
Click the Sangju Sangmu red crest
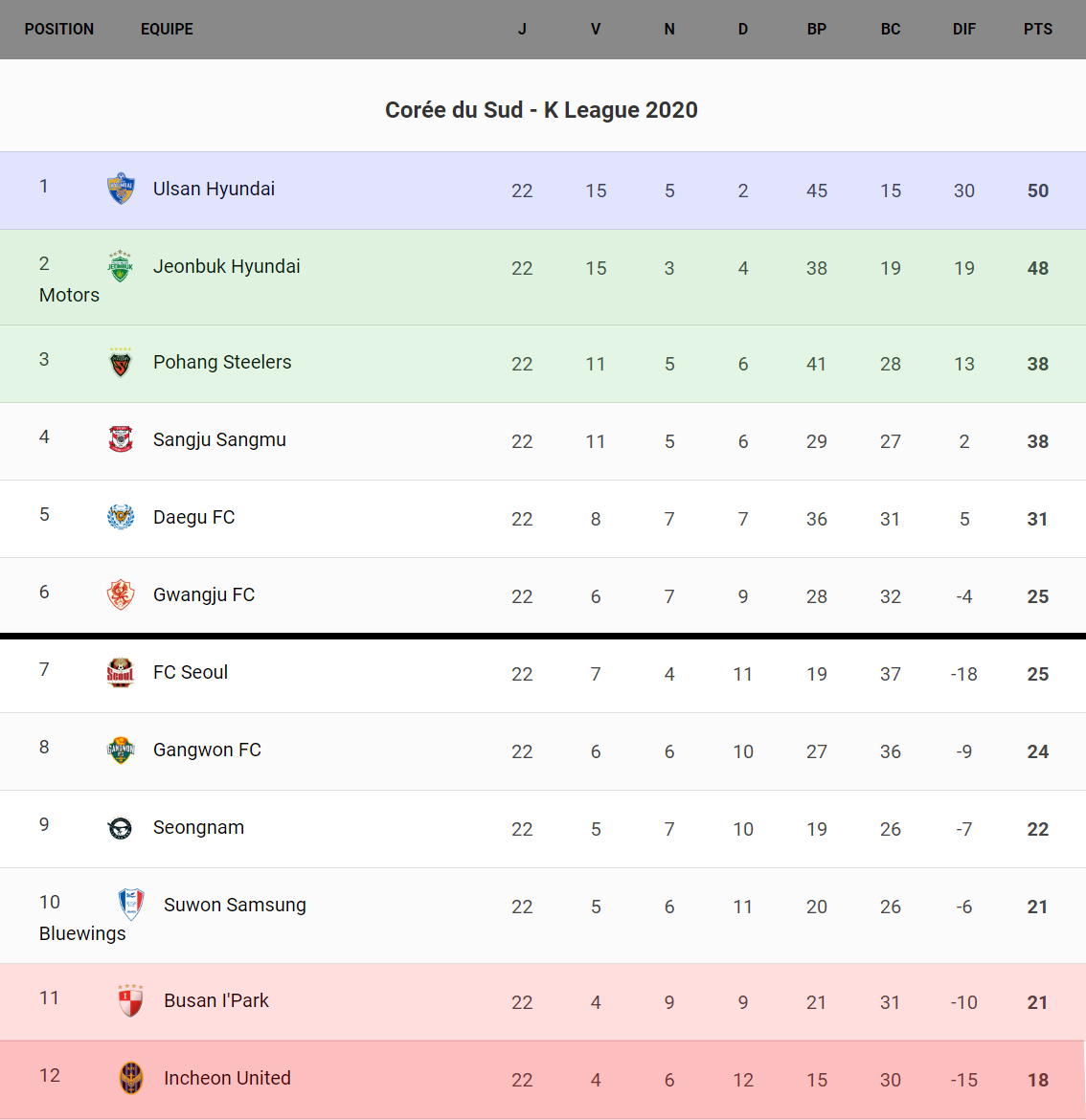(x=121, y=439)
